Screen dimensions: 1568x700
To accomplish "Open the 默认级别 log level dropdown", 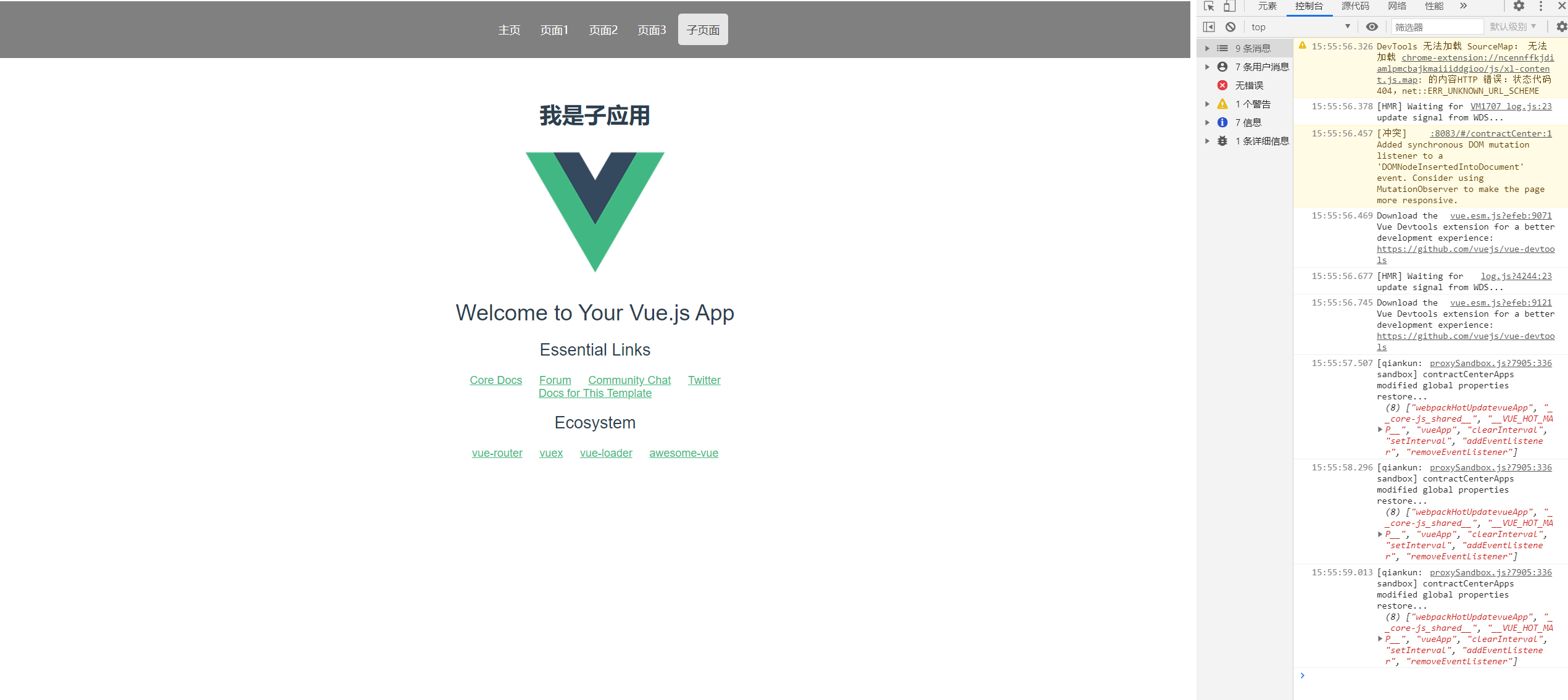I will click(1512, 27).
